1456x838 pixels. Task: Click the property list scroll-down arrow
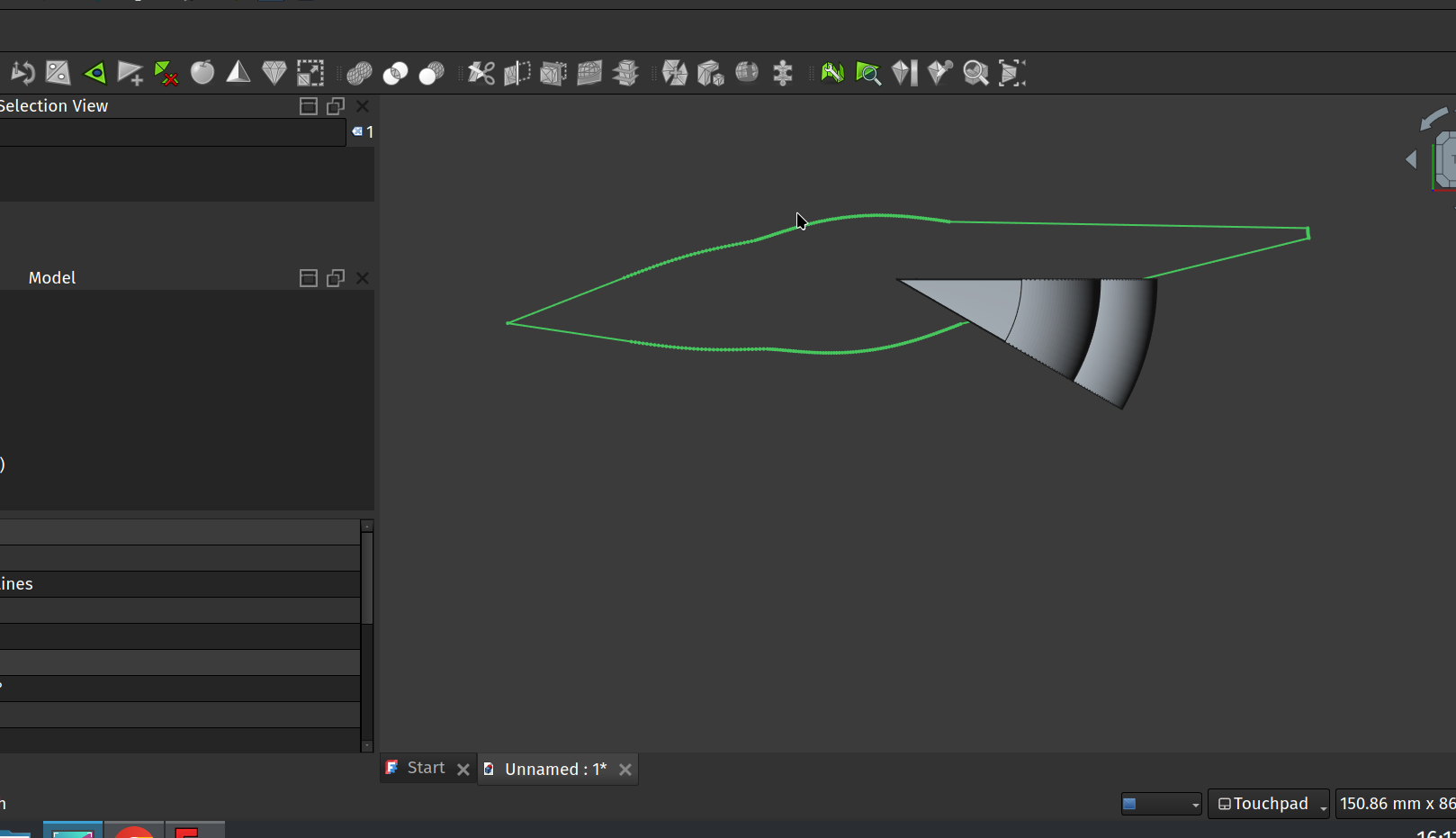[x=367, y=745]
